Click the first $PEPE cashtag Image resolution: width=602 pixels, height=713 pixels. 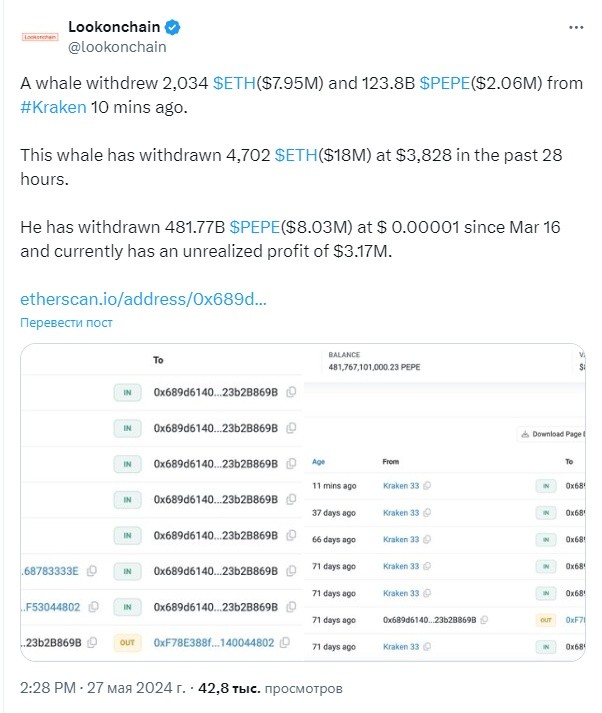pos(444,83)
